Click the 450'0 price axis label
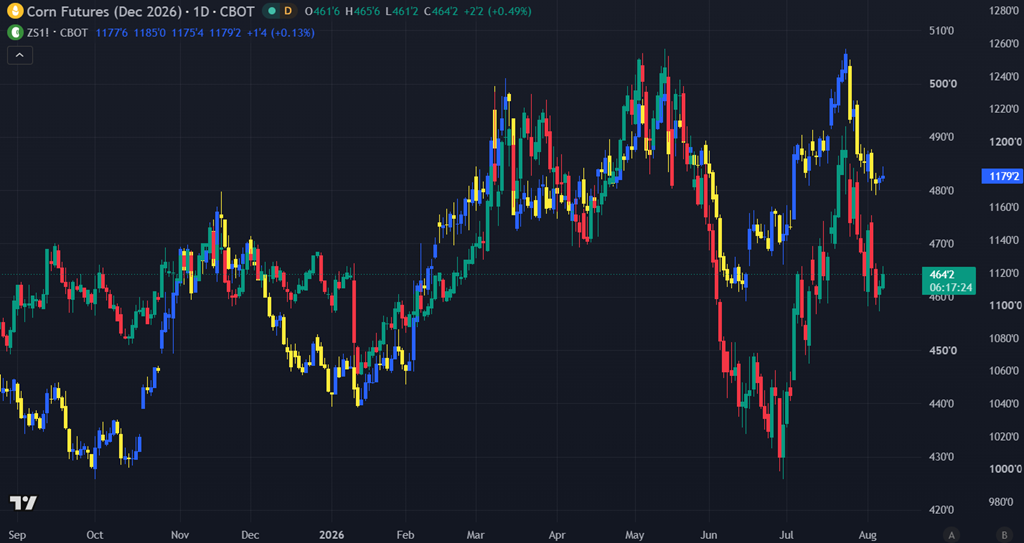This screenshot has height=543, width=1024. 944,351
